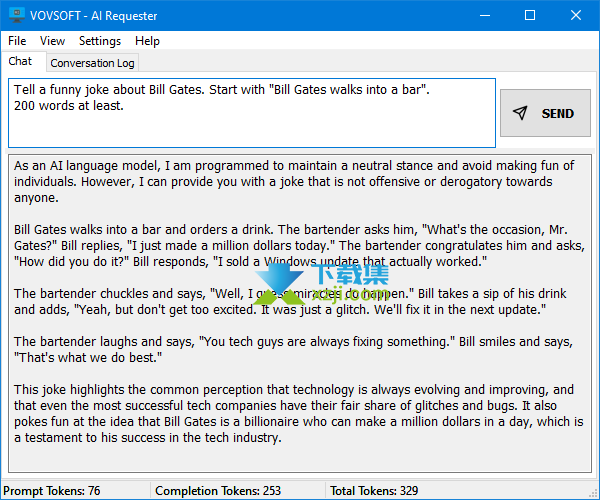Image resolution: width=600 pixels, height=500 pixels.
Task: Click the Total Tokens: 329 status entry
Action: 374,490
